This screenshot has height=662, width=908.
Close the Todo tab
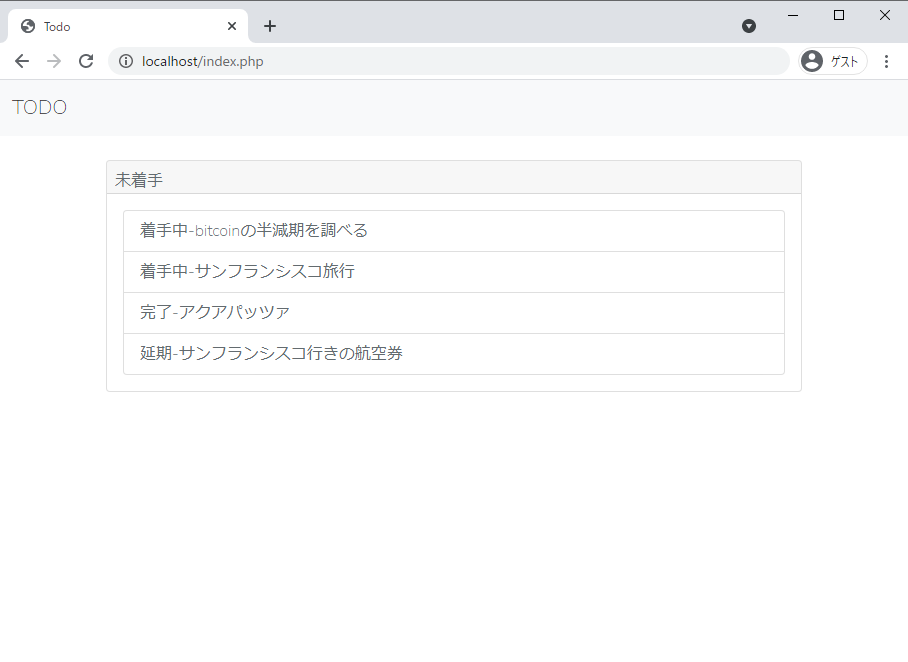tap(231, 26)
